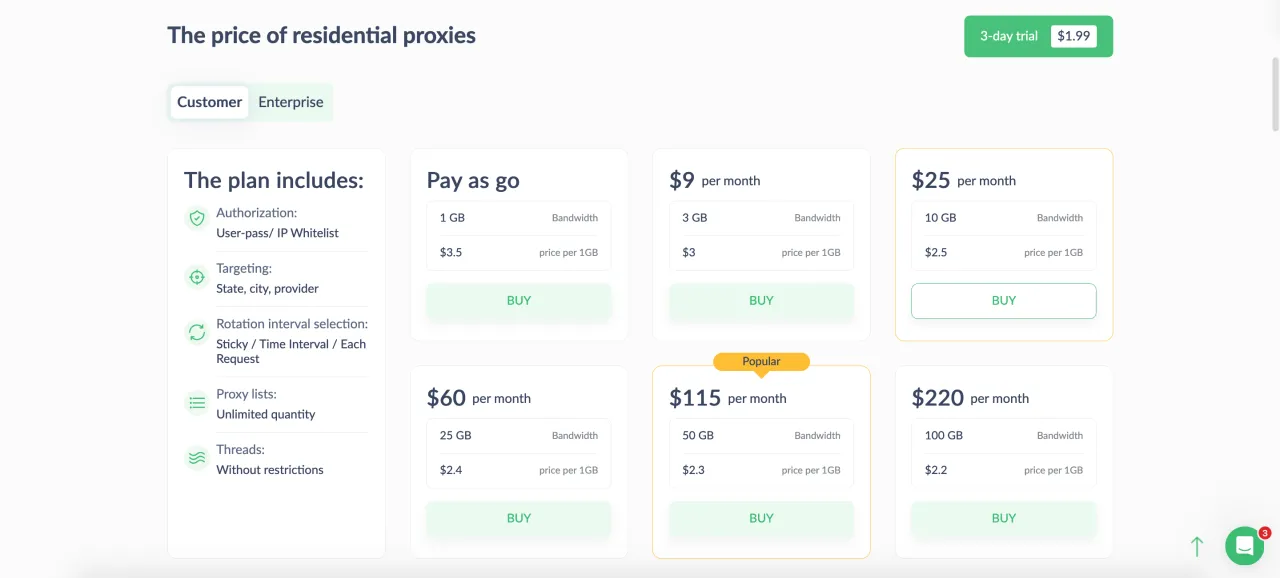Buy the $220 per month plan
Screen dimensions: 1280x578
click(1003, 518)
